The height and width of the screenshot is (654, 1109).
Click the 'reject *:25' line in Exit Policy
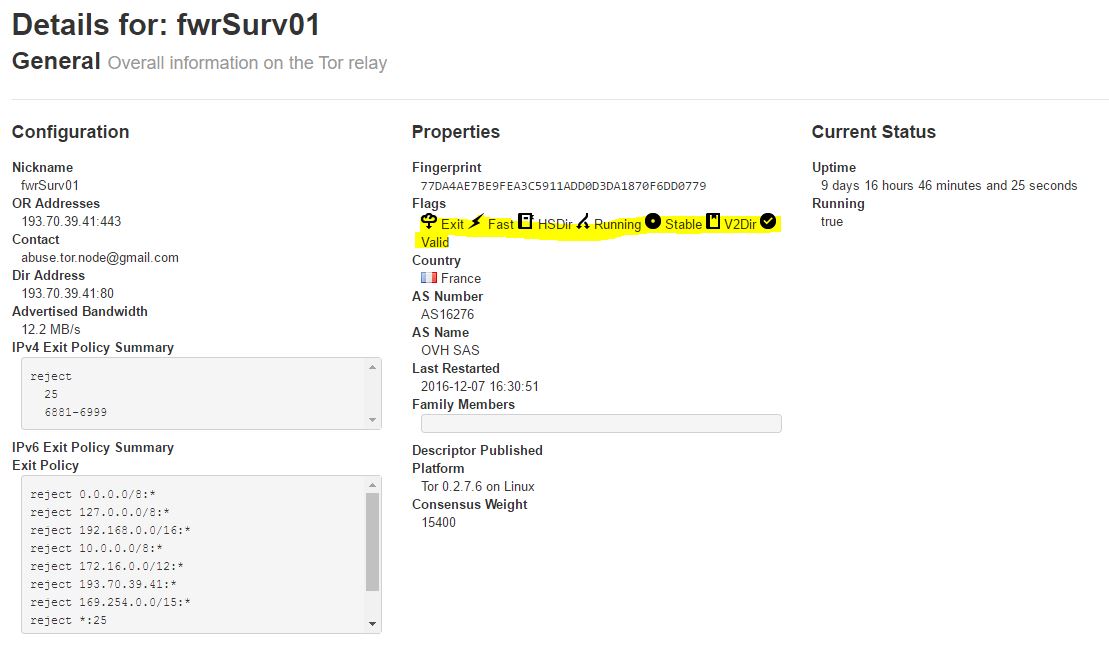pos(68,620)
